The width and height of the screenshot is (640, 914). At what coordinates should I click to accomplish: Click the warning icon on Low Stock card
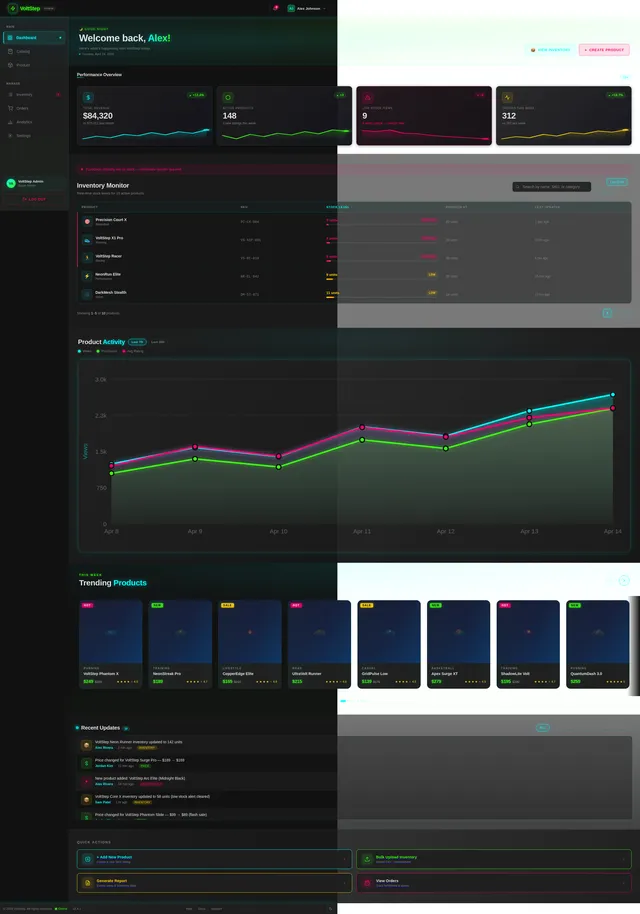[x=367, y=97]
